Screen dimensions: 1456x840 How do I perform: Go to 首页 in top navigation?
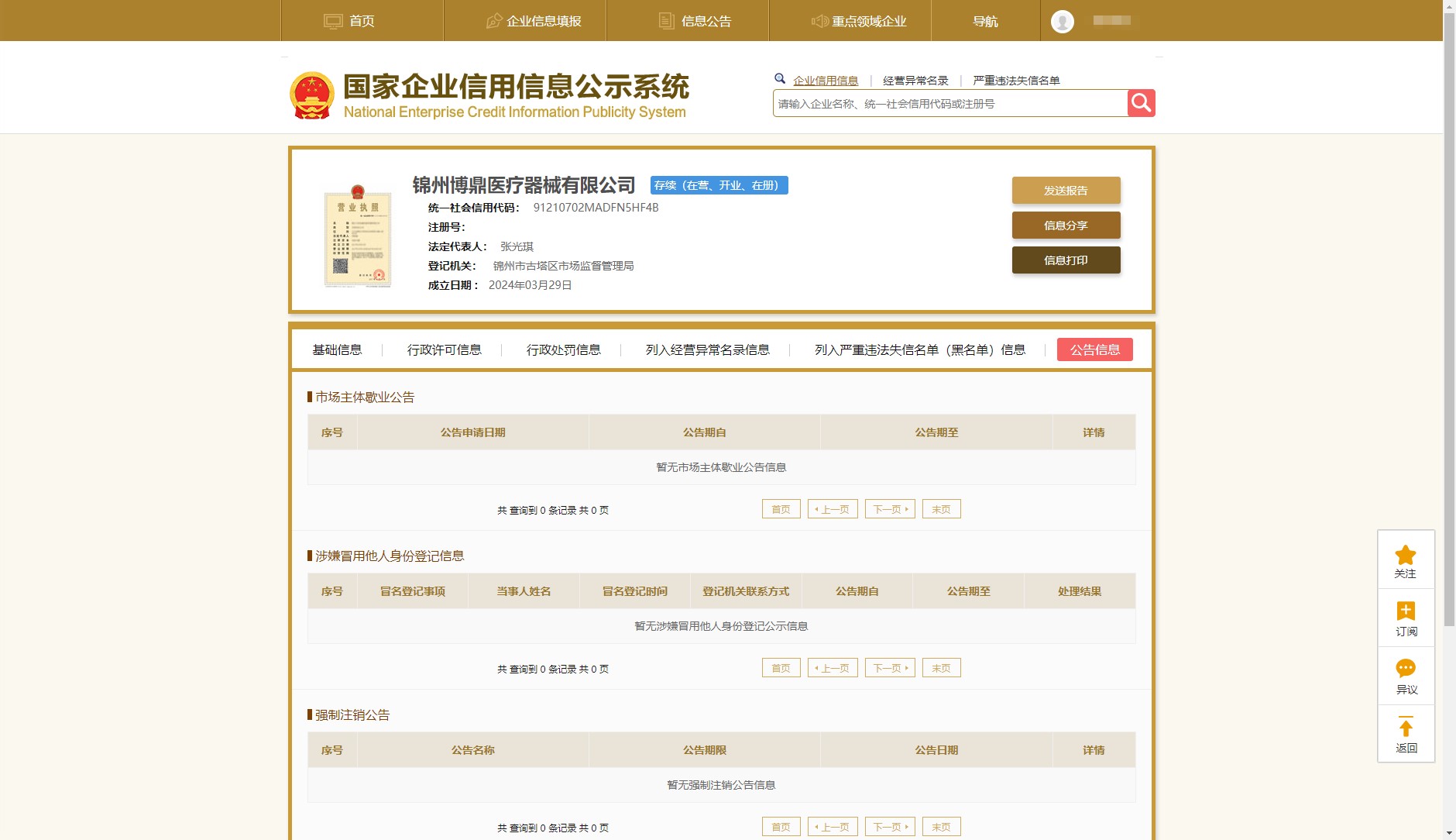349,21
